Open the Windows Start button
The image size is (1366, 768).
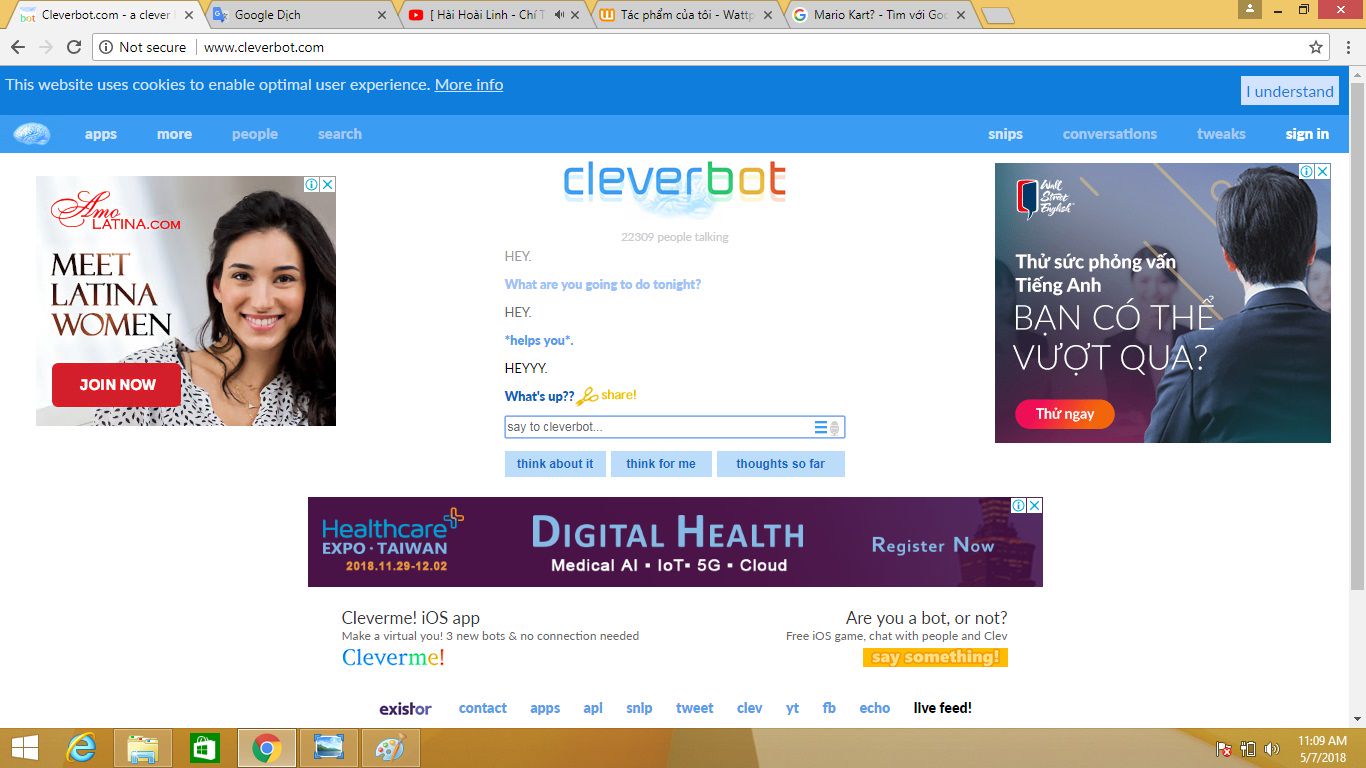click(x=25, y=748)
